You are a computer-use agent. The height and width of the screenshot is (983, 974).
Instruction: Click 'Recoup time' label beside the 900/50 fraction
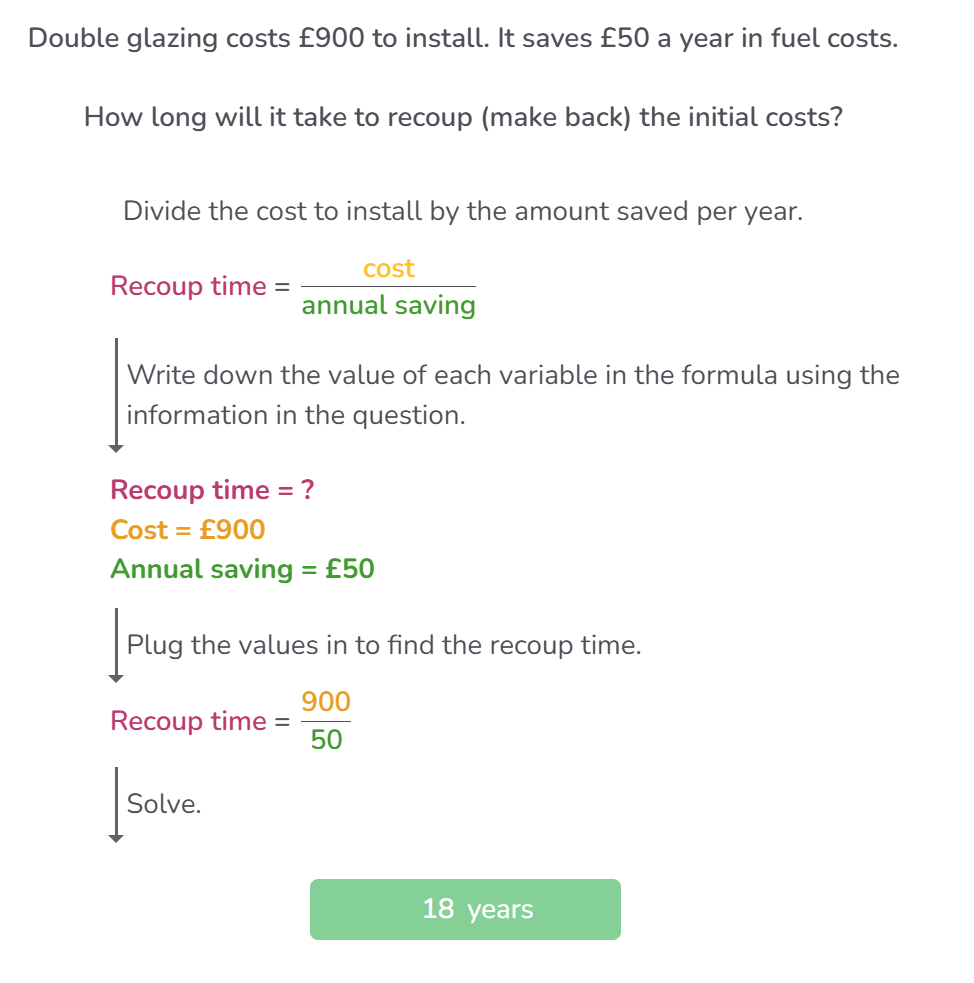click(188, 721)
